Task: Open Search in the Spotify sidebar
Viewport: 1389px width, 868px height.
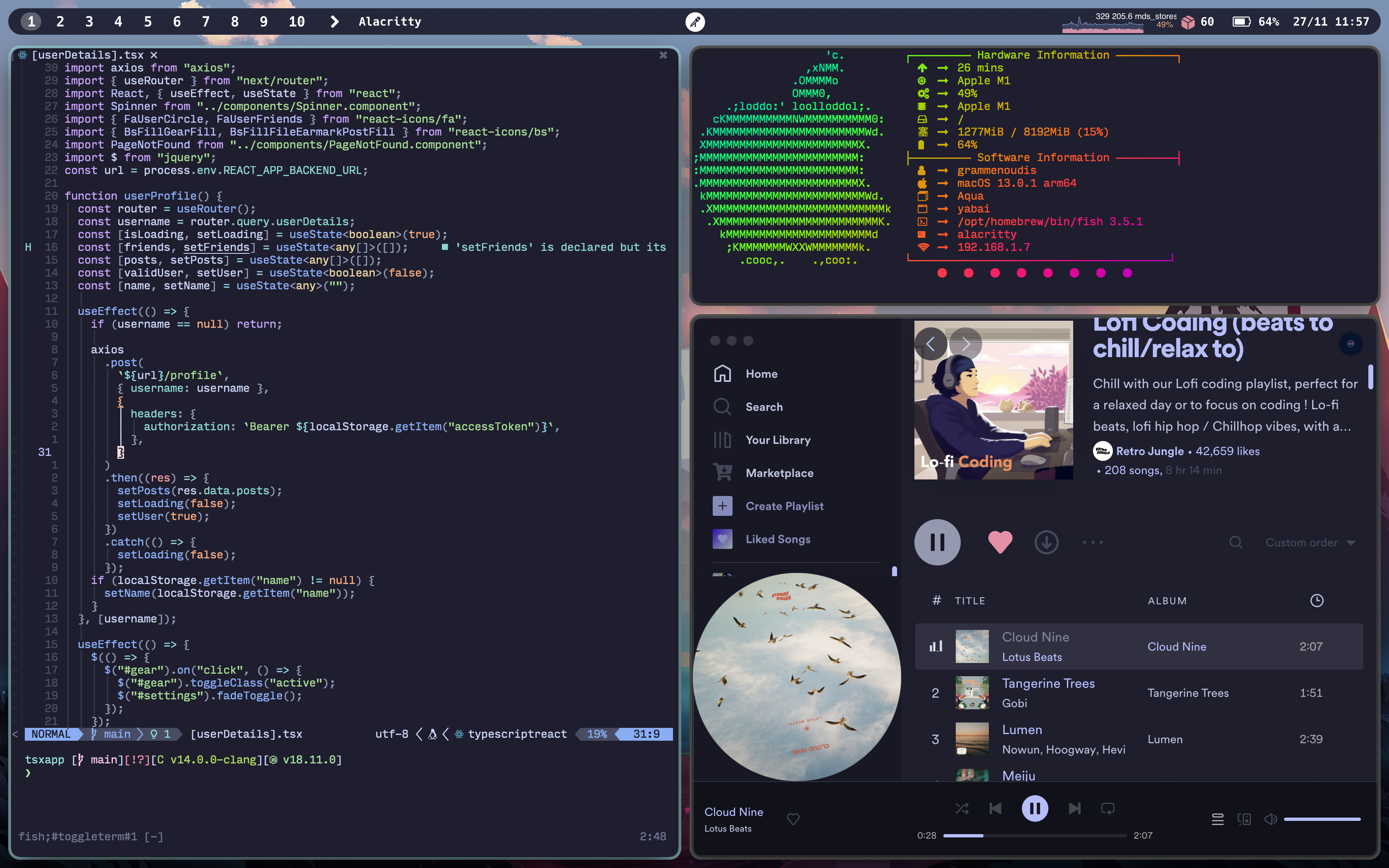Action: point(764,406)
